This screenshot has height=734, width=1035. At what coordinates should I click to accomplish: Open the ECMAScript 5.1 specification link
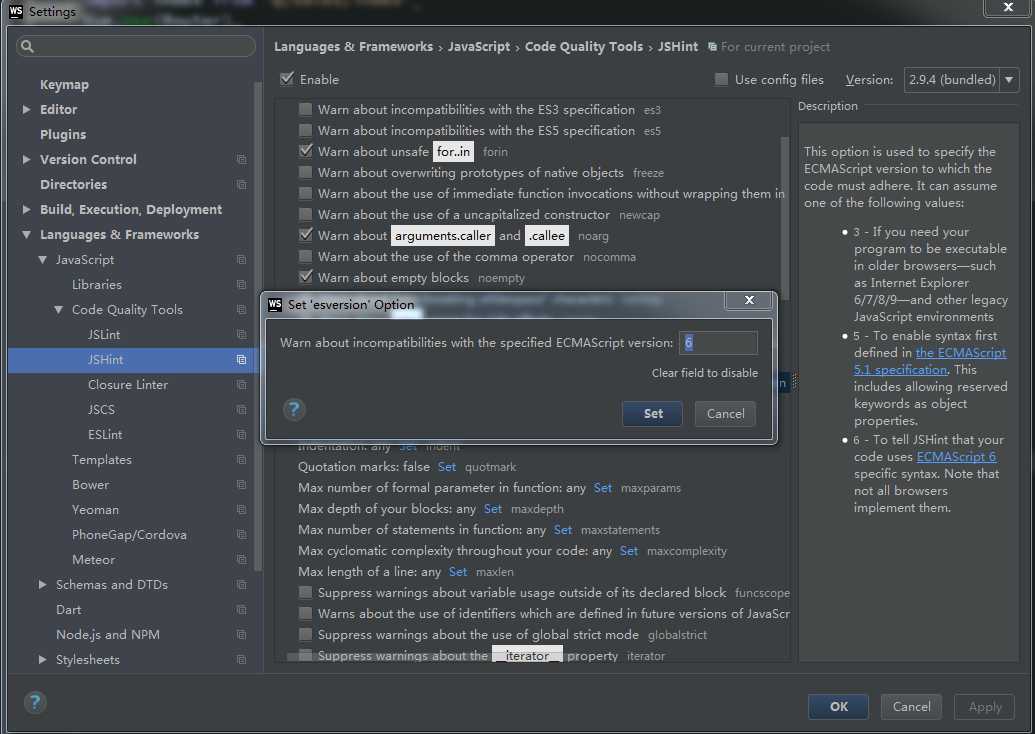929,362
